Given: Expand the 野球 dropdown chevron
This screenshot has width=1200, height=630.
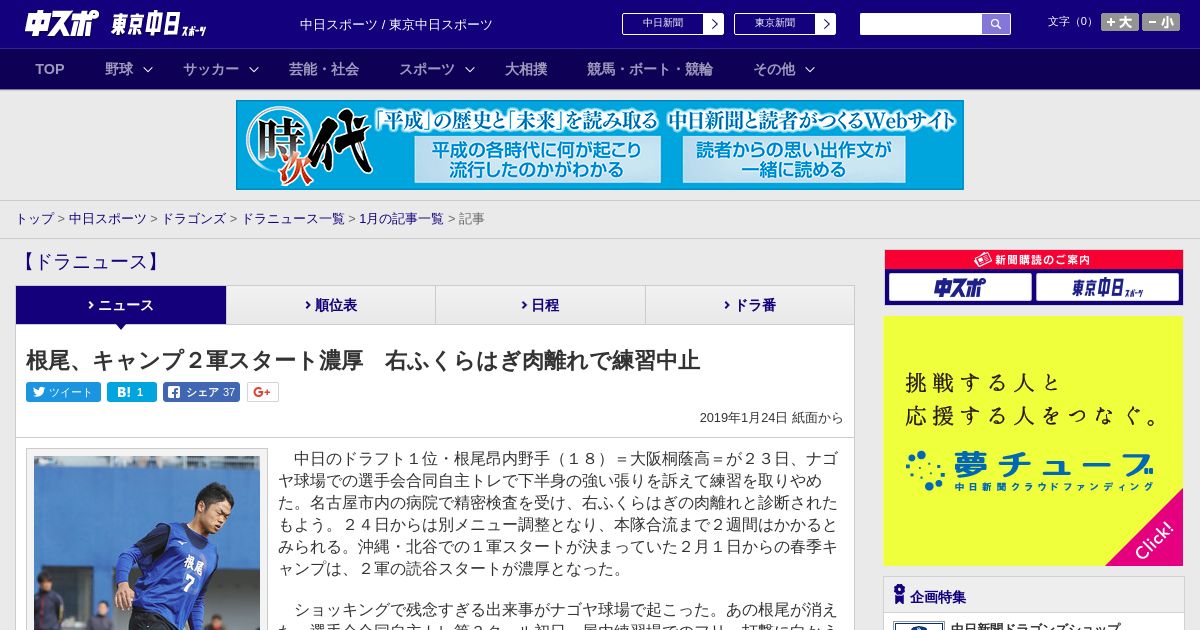Looking at the screenshot, I should pyautogui.click(x=148, y=69).
